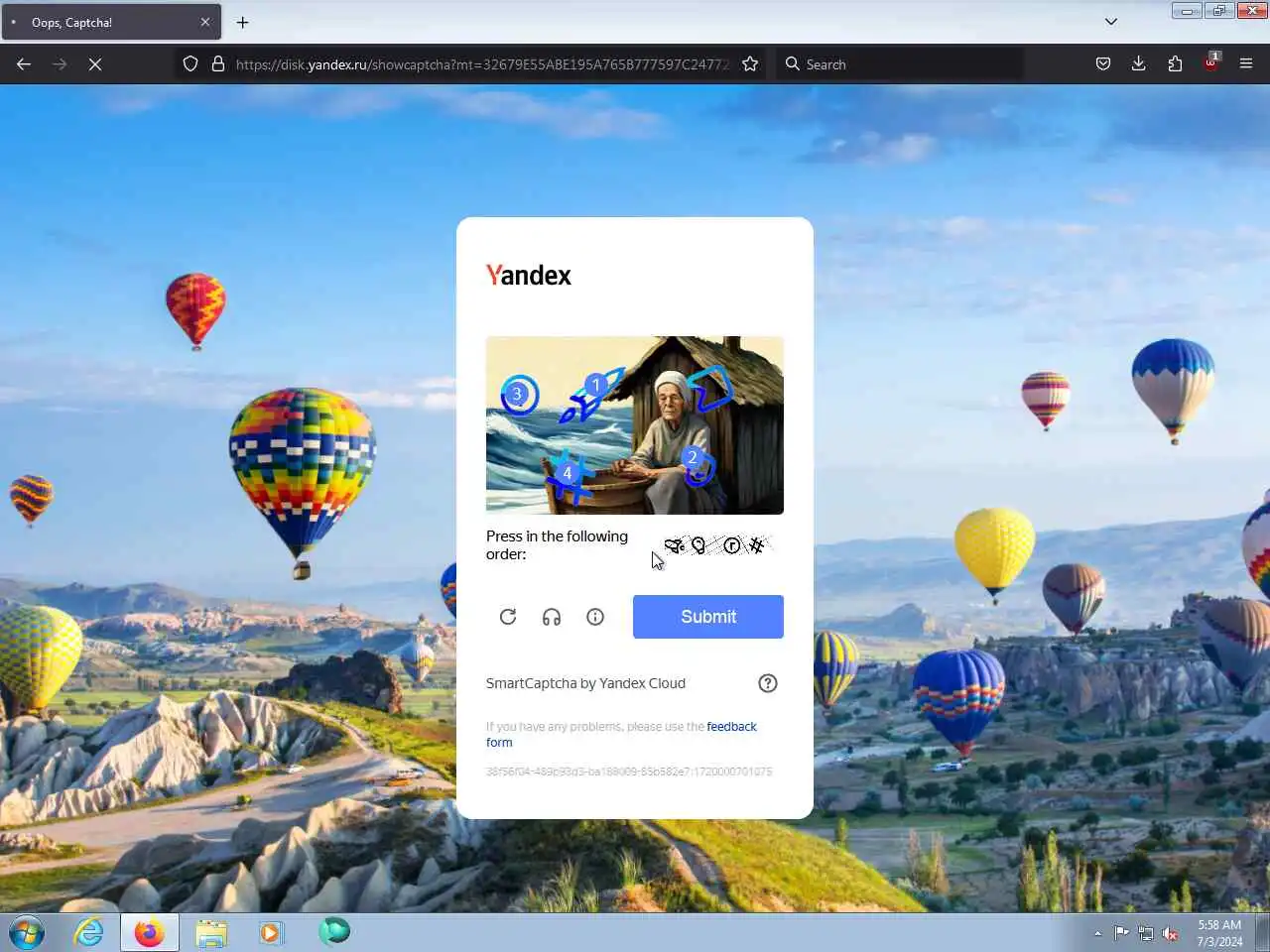Open Windows Explorer from taskbar
This screenshot has width=1270, height=952.
point(211,932)
